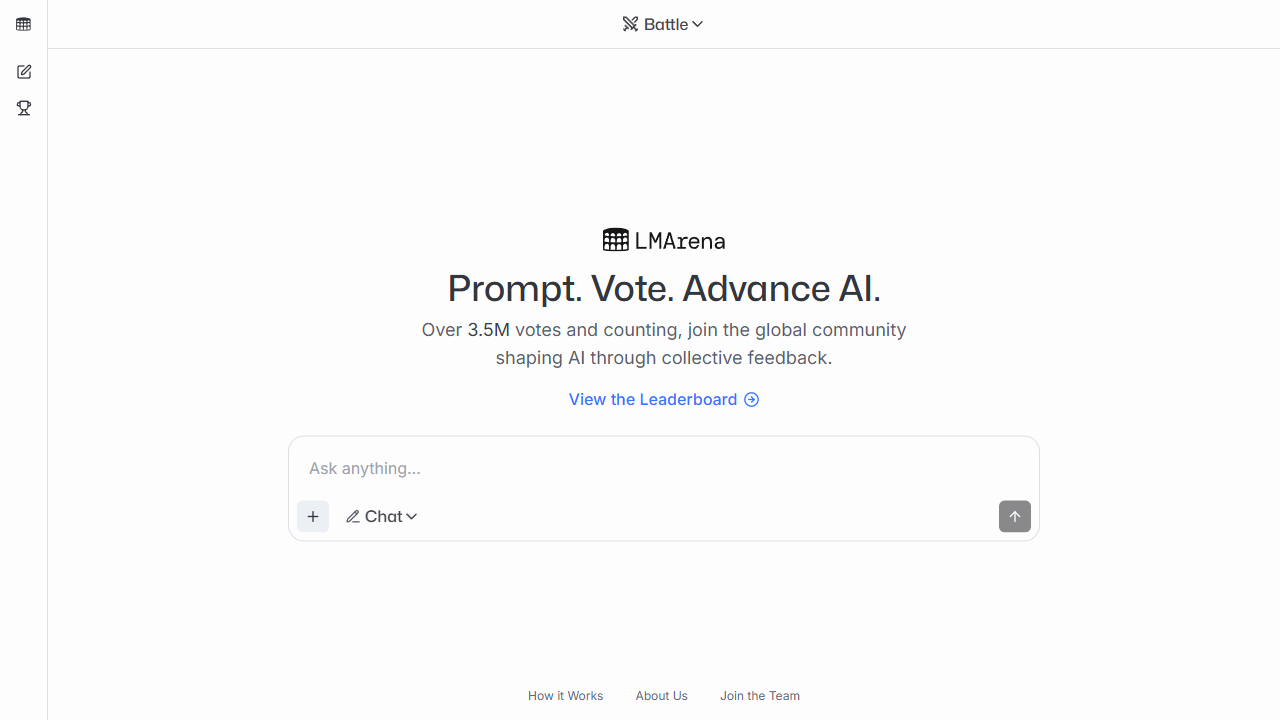The width and height of the screenshot is (1280, 720).
Task: Open the How it Works footer link
Action: coord(565,696)
